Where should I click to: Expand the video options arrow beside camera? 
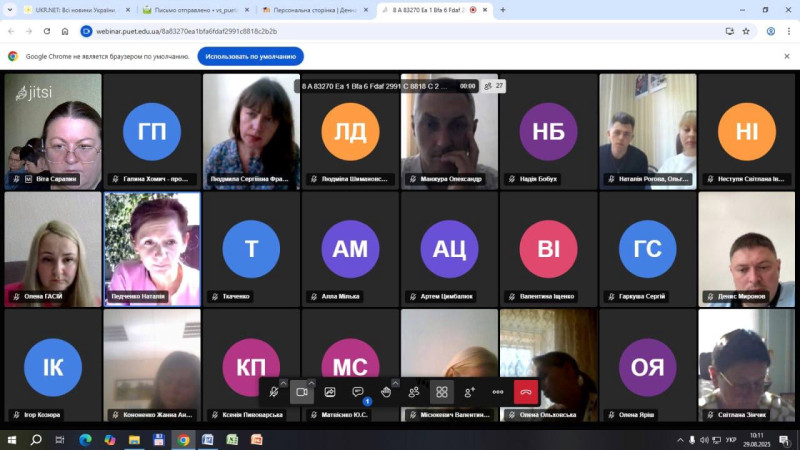(x=312, y=383)
